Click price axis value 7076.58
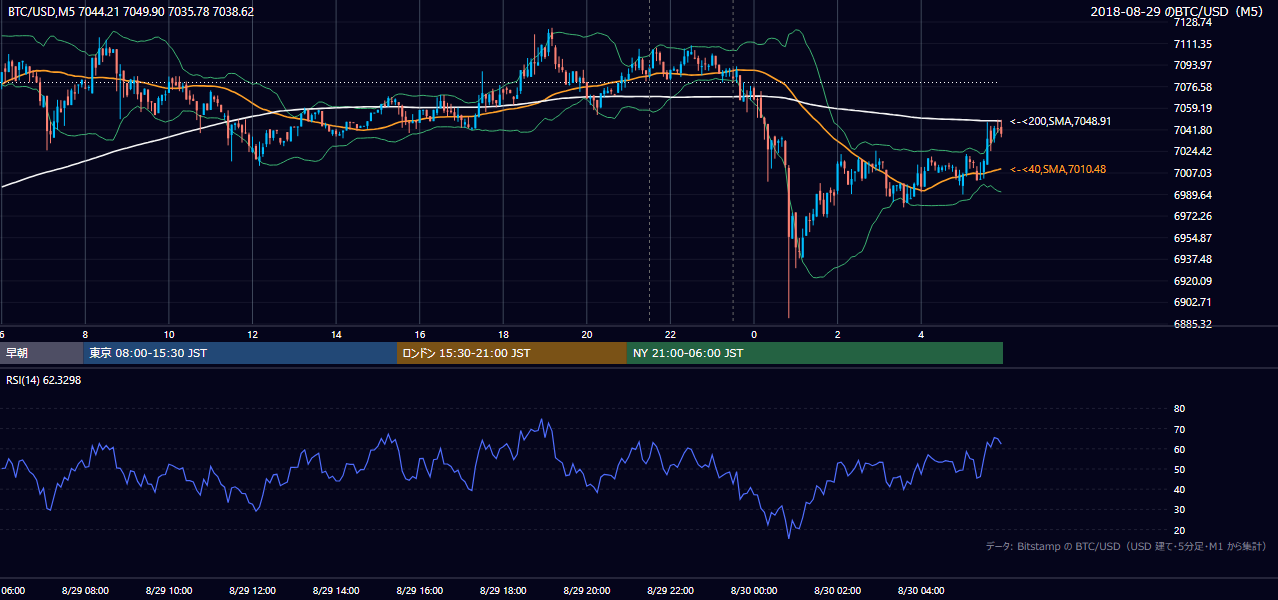Image resolution: width=1278 pixels, height=600 pixels. tap(1193, 87)
